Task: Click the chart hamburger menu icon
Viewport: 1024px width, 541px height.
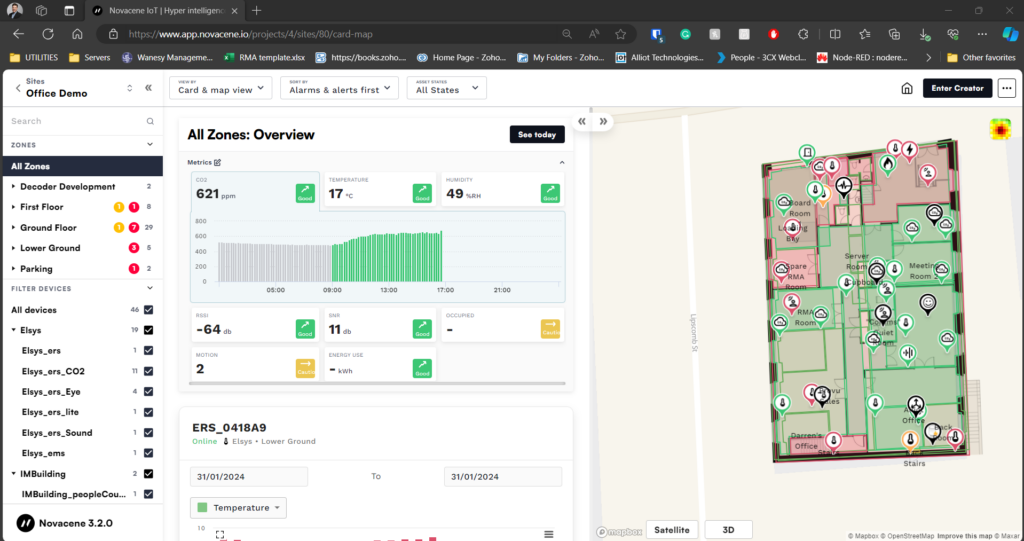Action: point(548,534)
